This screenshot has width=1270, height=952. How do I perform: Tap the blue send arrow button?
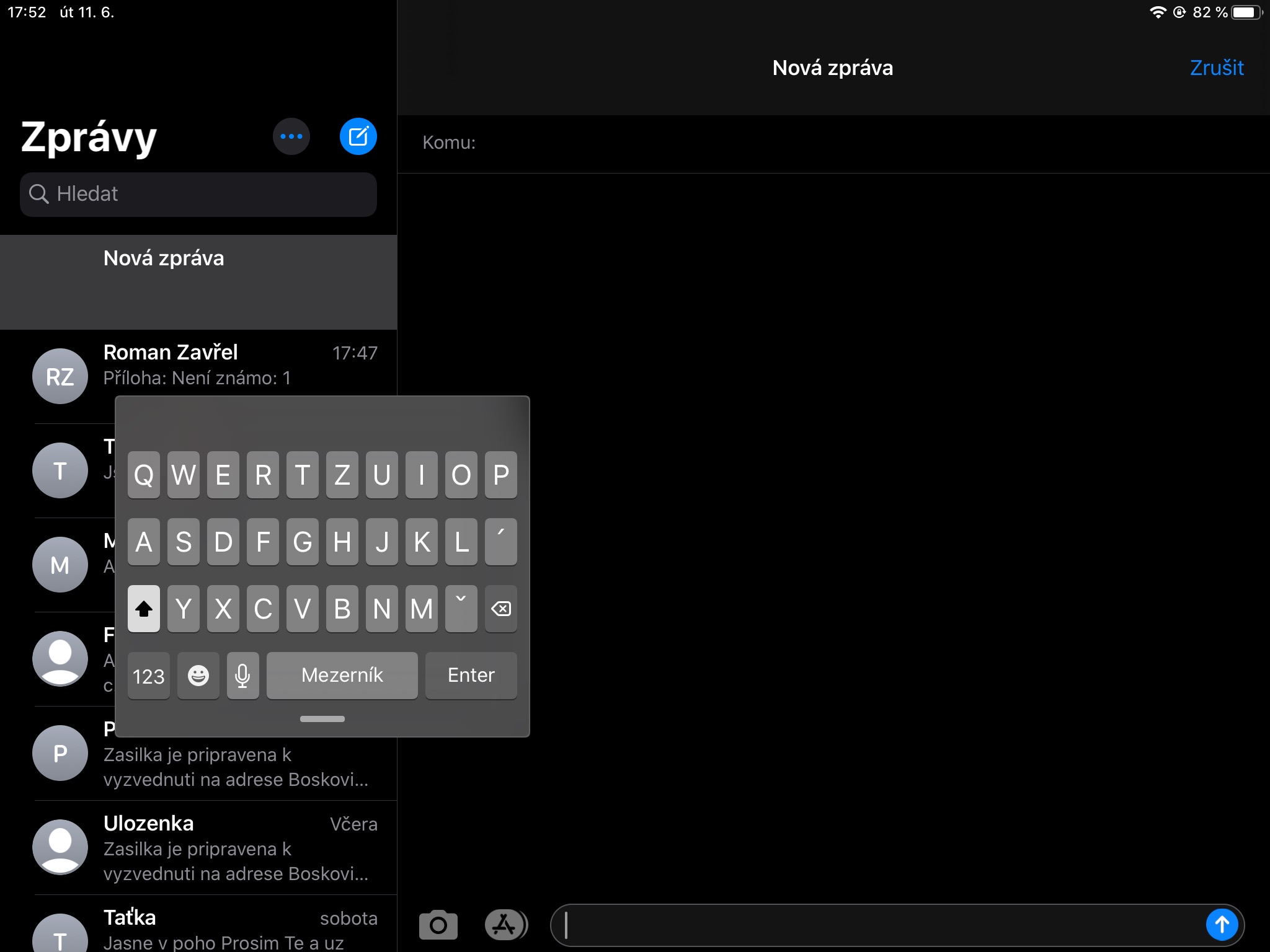[x=1222, y=925]
